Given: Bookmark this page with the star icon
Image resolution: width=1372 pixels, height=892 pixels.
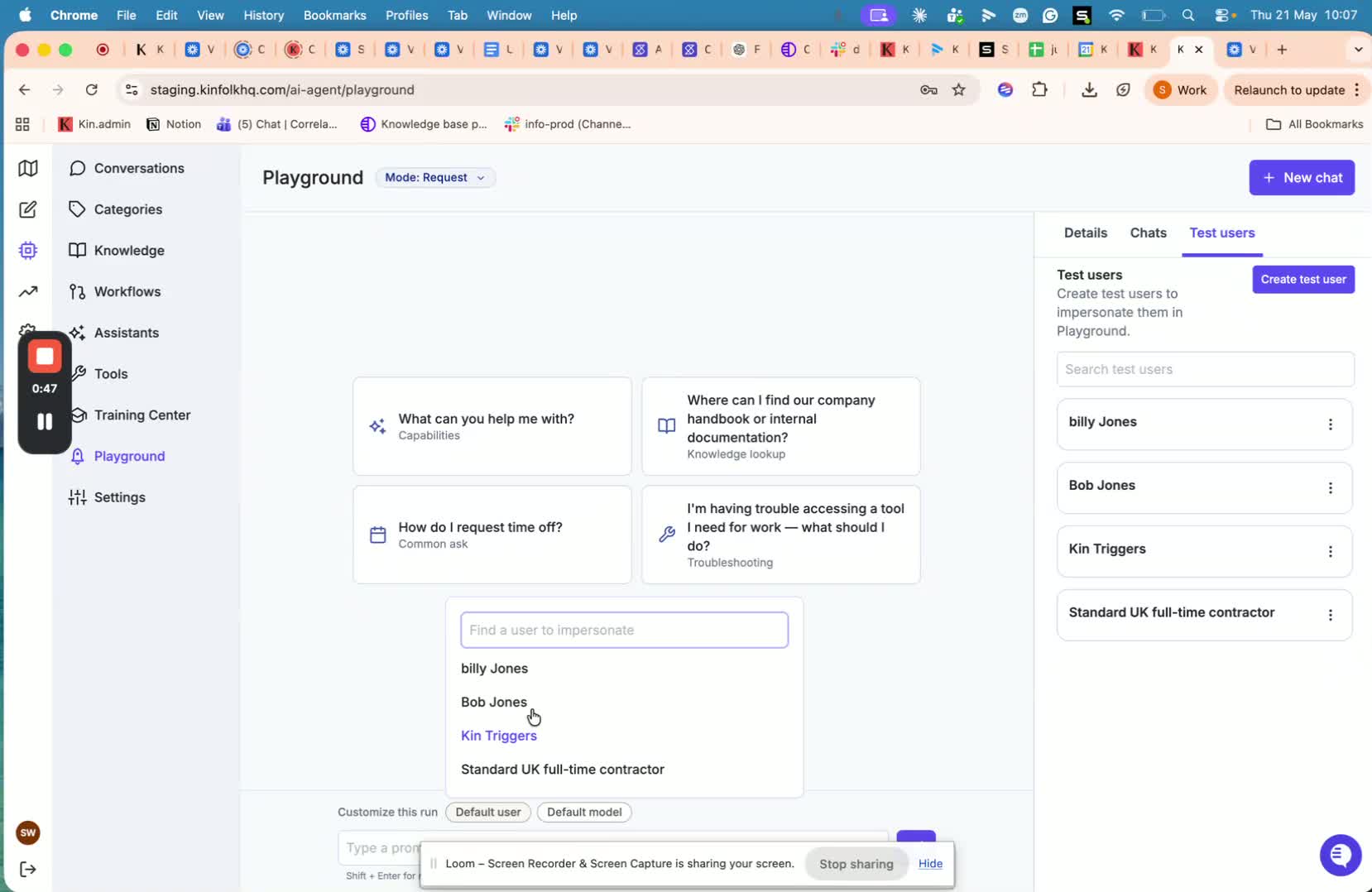Looking at the screenshot, I should click(958, 89).
